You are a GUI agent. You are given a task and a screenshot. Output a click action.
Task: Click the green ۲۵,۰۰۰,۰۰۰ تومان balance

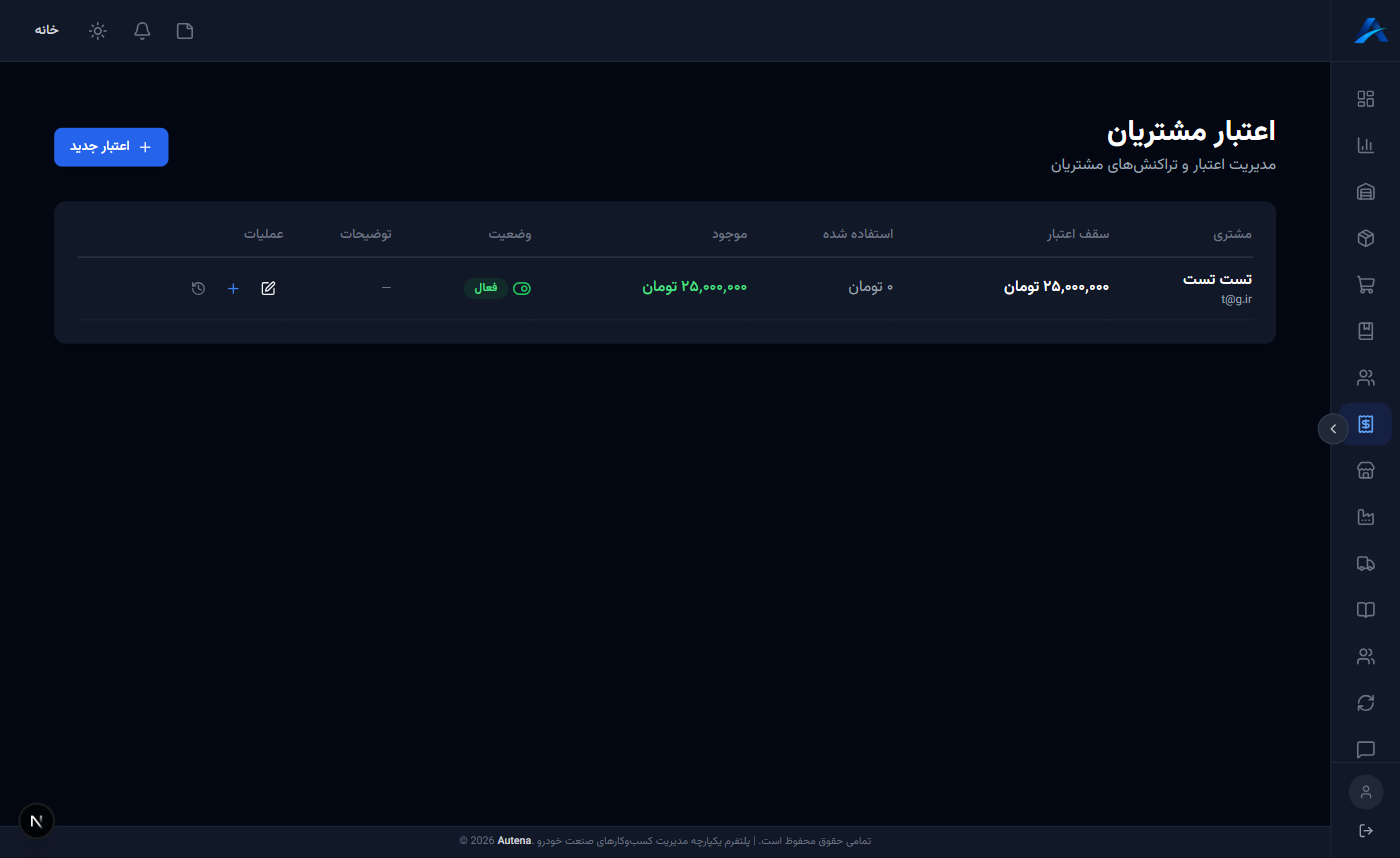[694, 287]
